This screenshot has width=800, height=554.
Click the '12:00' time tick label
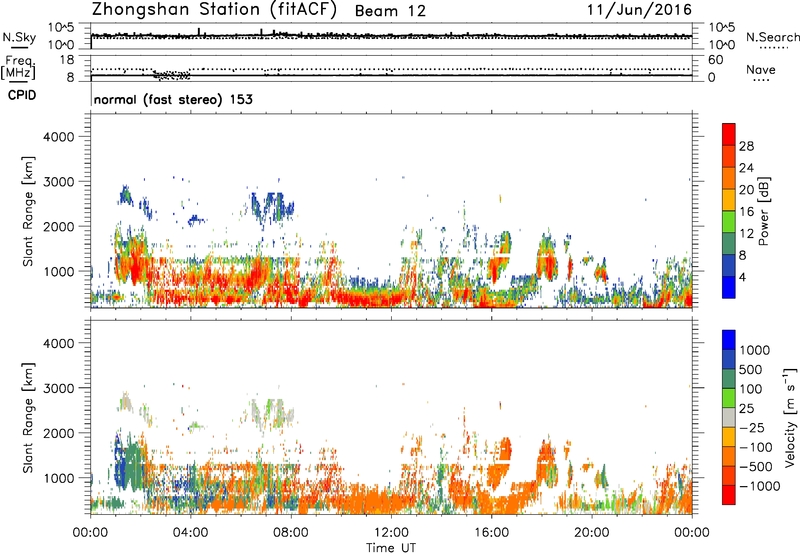[x=391, y=533]
